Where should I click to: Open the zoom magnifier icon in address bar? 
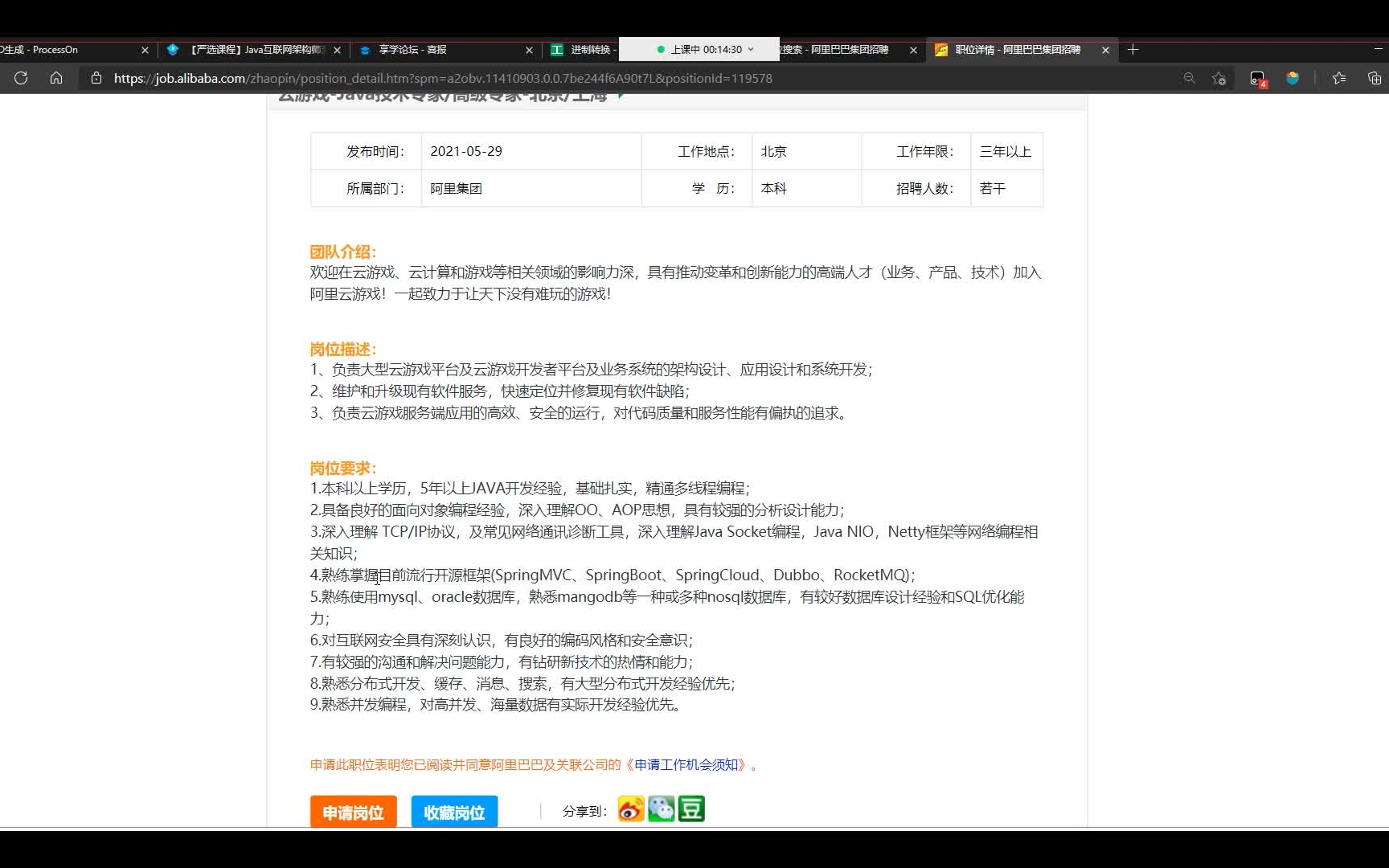[x=1190, y=78]
